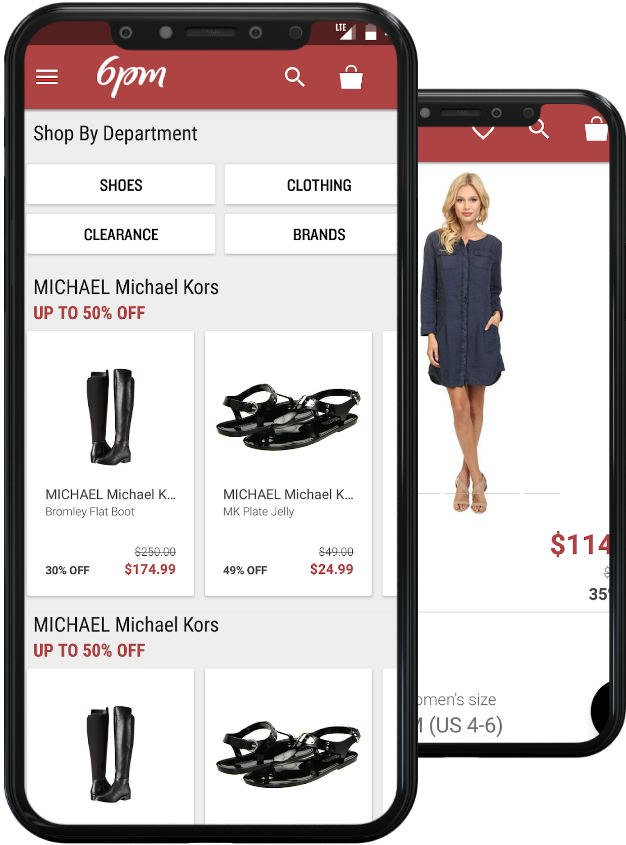Open the CLEARANCE department
Image resolution: width=626 pixels, height=845 pixels.
121,234
